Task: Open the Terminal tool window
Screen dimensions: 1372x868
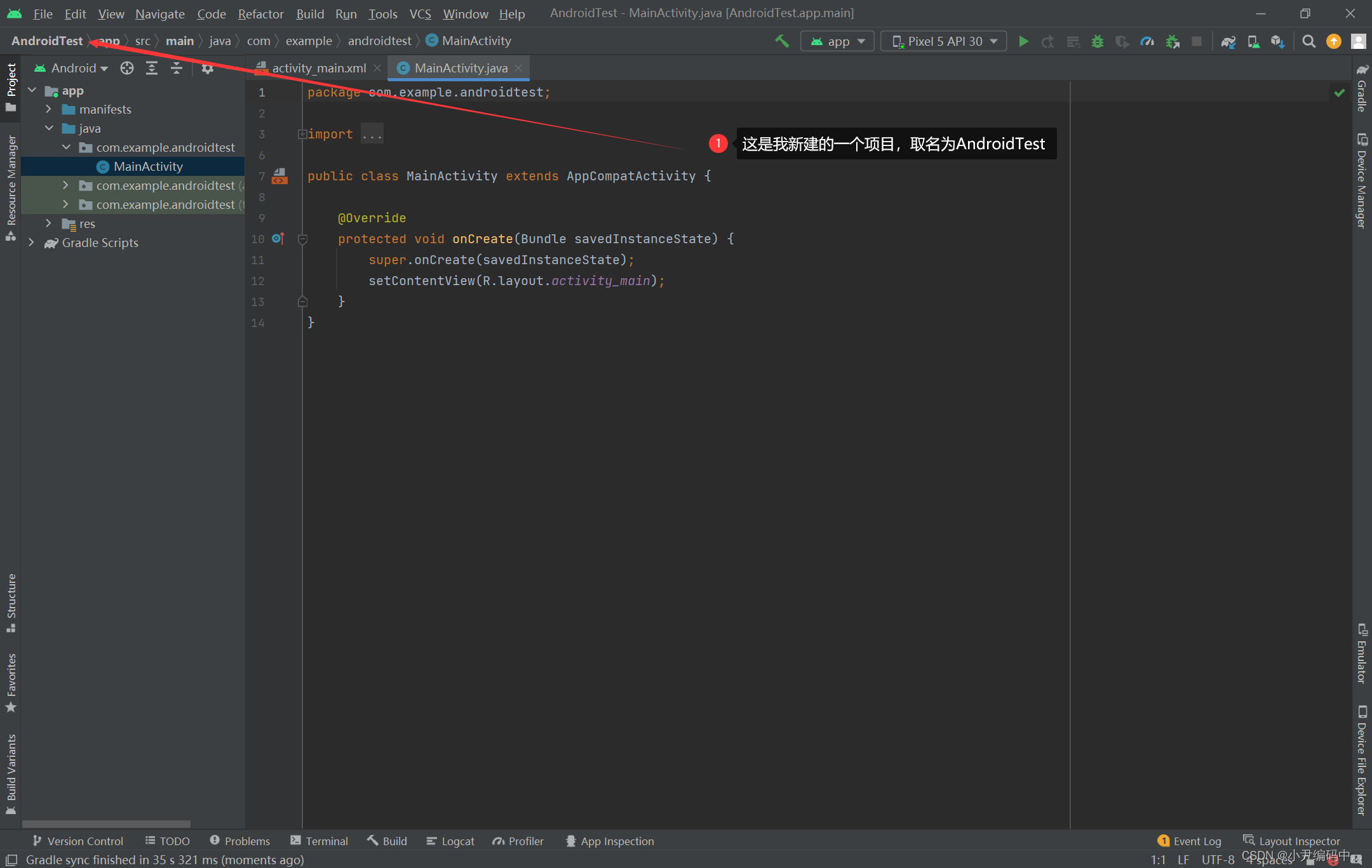Action: [319, 841]
